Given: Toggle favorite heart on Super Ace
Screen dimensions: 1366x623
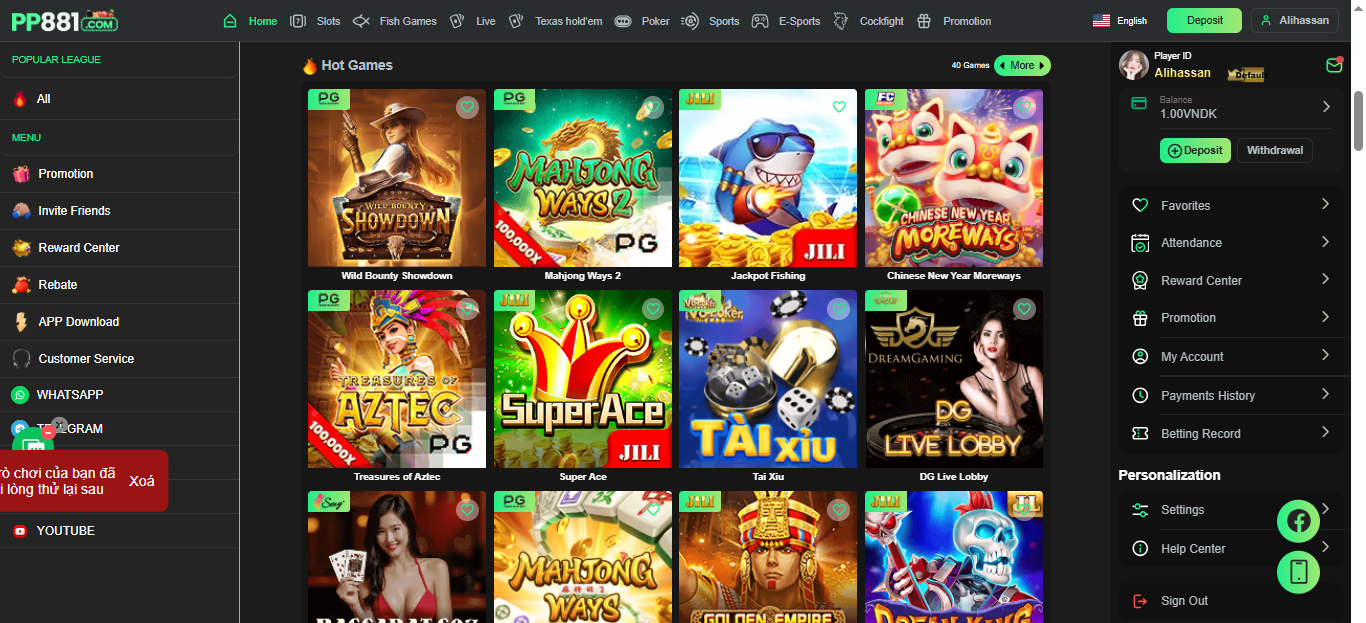Looking at the screenshot, I should click(653, 309).
